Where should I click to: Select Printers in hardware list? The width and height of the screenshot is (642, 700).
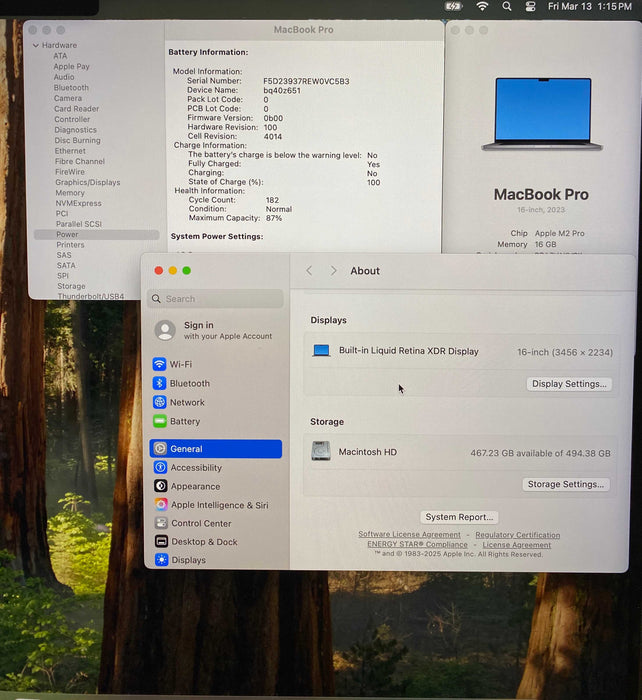pyautogui.click(x=70, y=245)
